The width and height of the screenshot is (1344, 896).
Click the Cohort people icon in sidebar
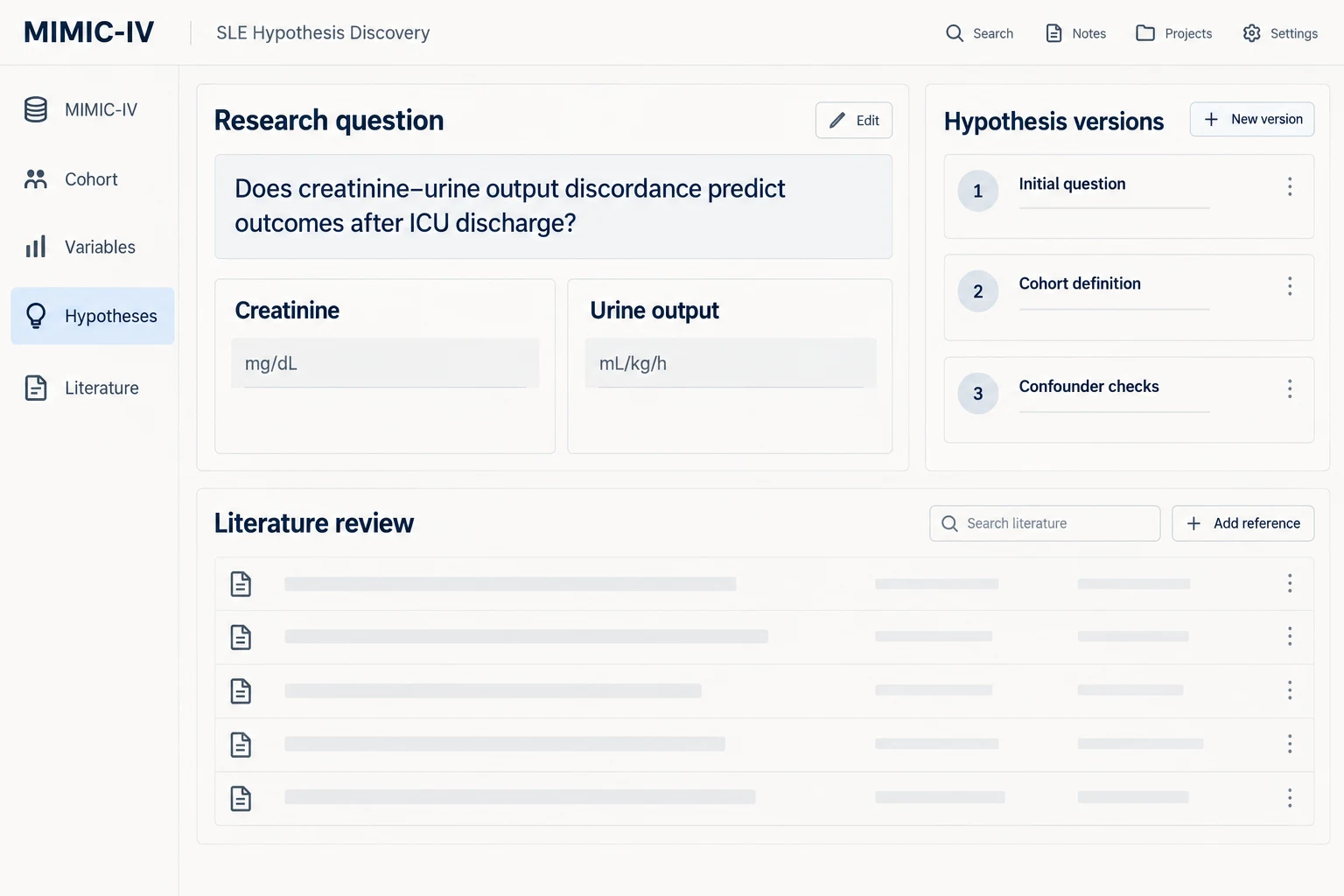(36, 179)
